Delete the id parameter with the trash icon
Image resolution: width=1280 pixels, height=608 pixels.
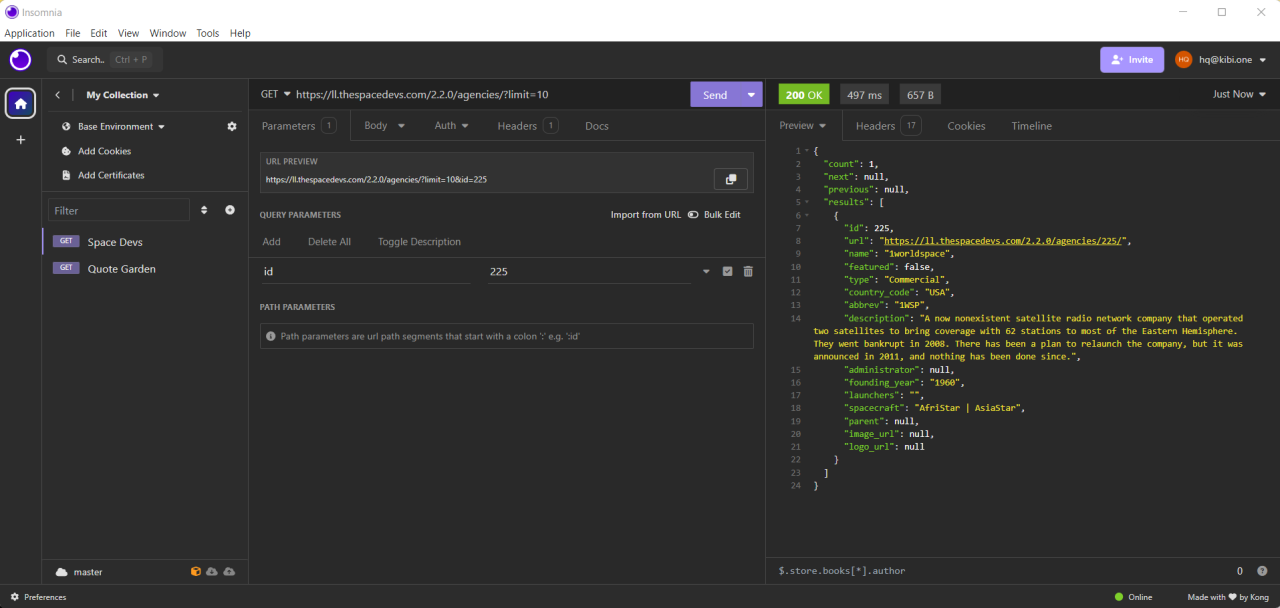[x=747, y=271]
